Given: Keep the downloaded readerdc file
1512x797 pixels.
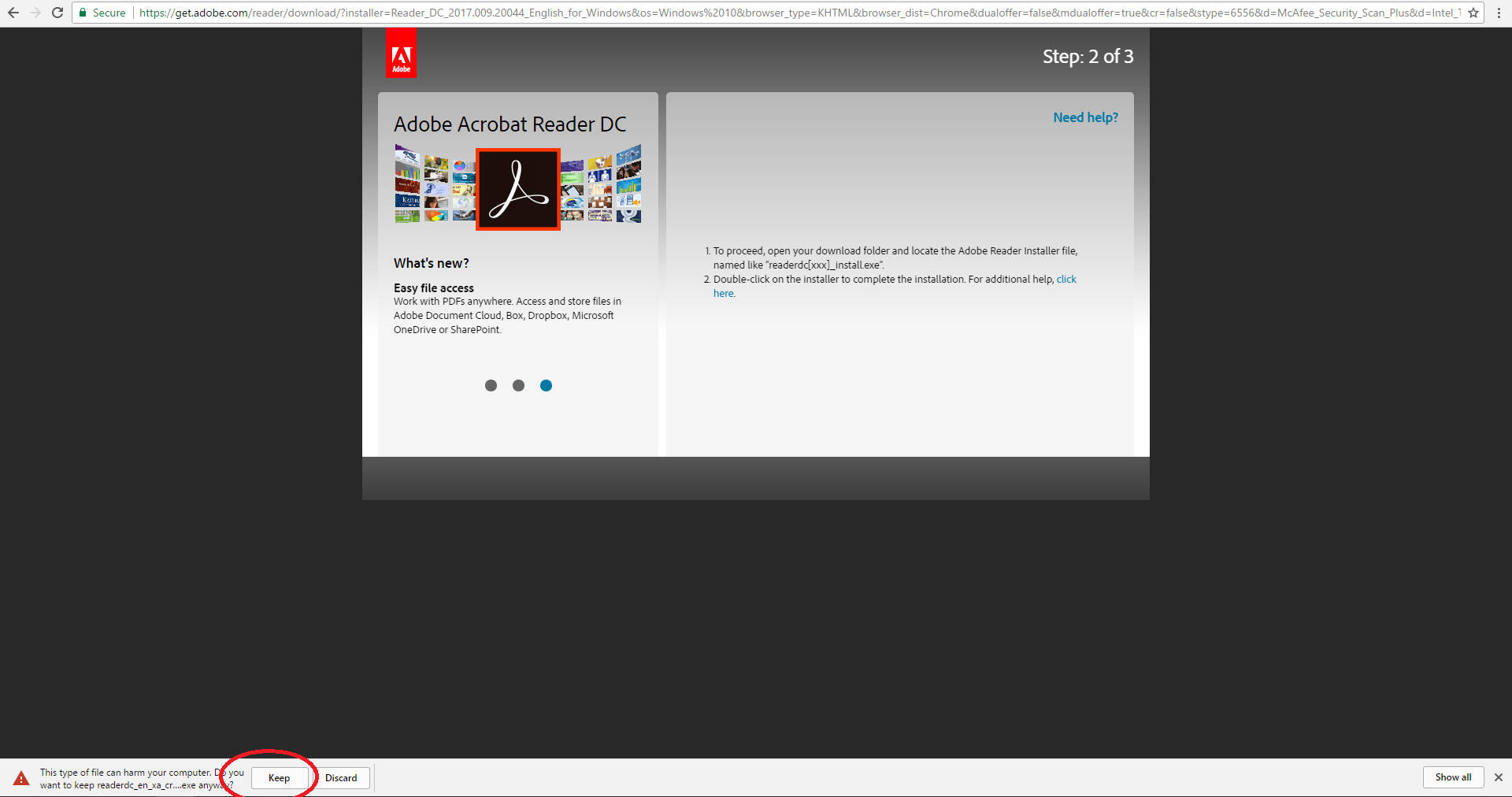Looking at the screenshot, I should pyautogui.click(x=279, y=777).
